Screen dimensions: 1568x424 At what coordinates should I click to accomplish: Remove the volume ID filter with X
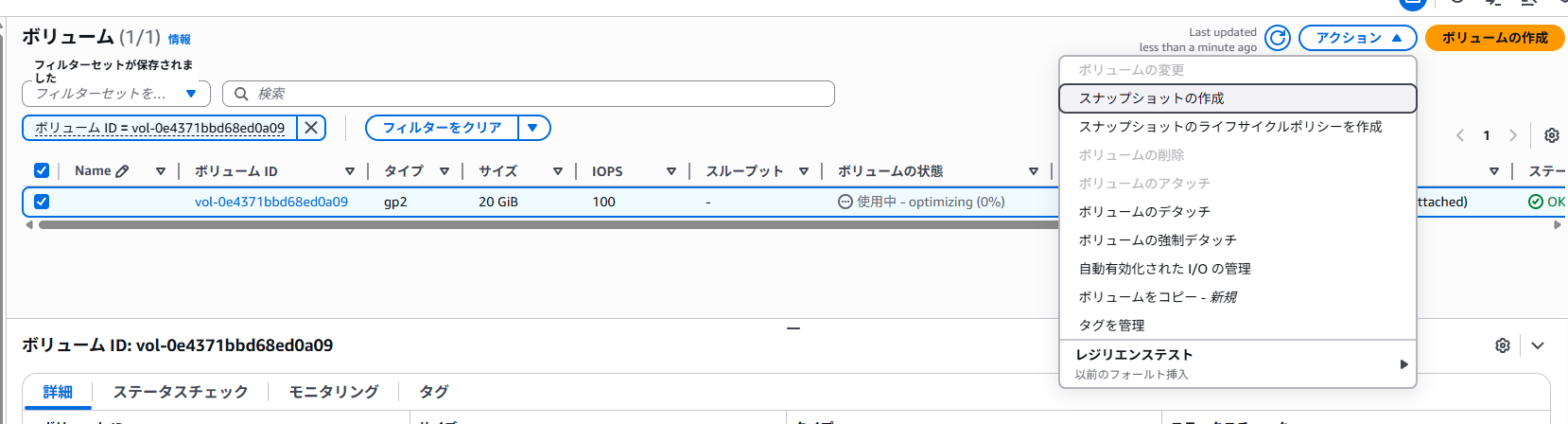point(311,128)
